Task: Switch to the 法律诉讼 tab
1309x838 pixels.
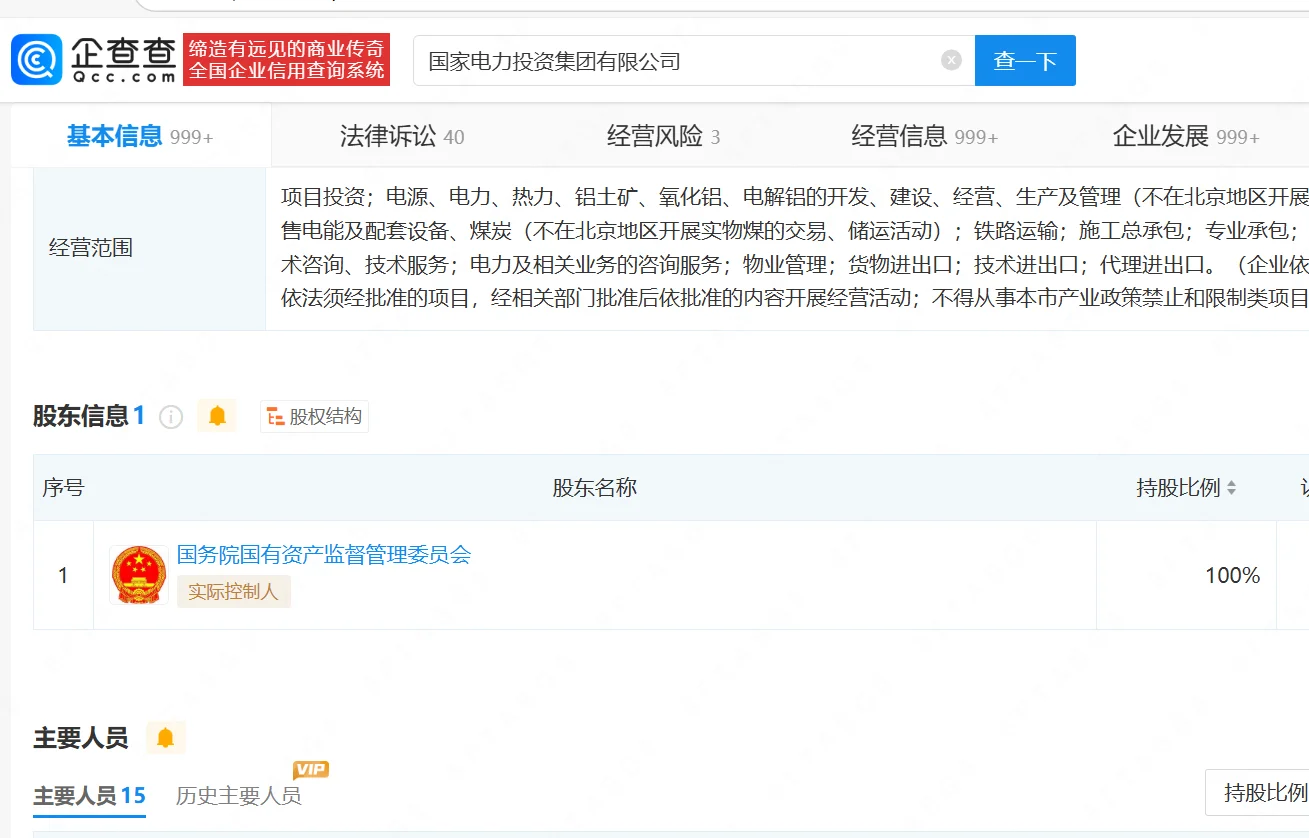Action: 402,136
